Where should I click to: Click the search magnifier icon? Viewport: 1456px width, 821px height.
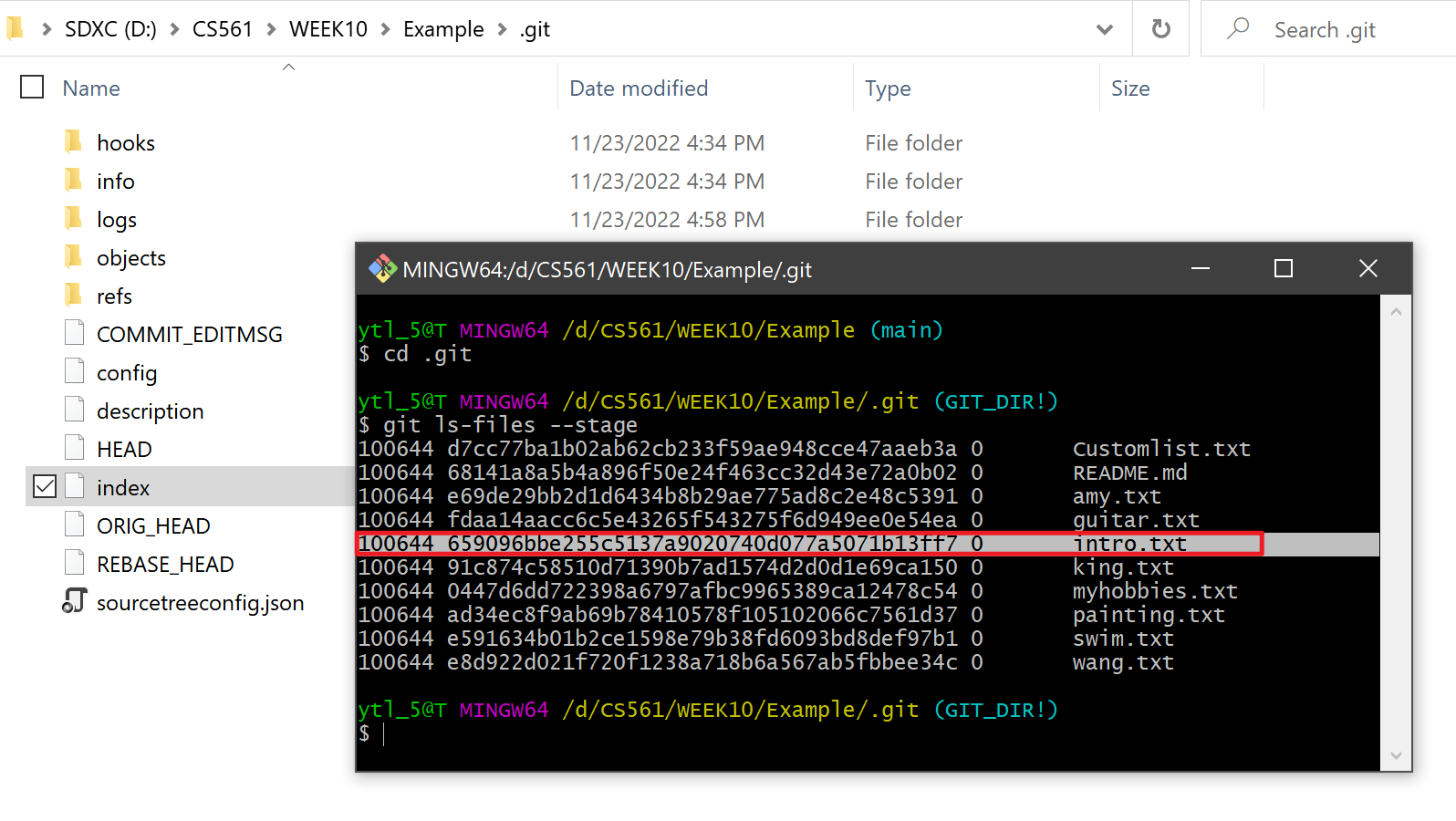click(x=1238, y=29)
